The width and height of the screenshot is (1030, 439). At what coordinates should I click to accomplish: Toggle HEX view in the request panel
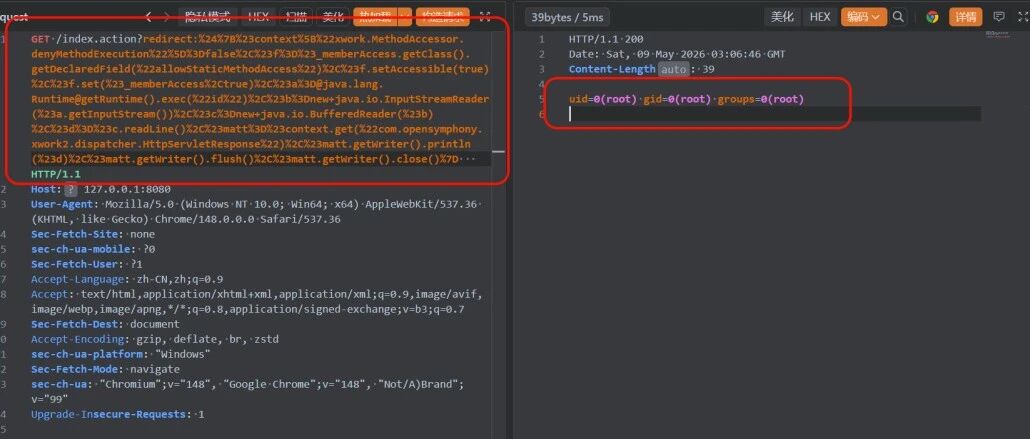click(259, 17)
